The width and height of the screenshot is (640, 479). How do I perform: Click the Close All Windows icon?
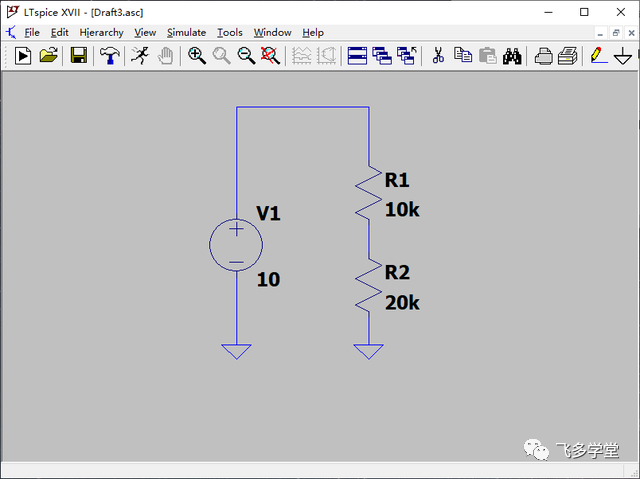(x=407, y=55)
